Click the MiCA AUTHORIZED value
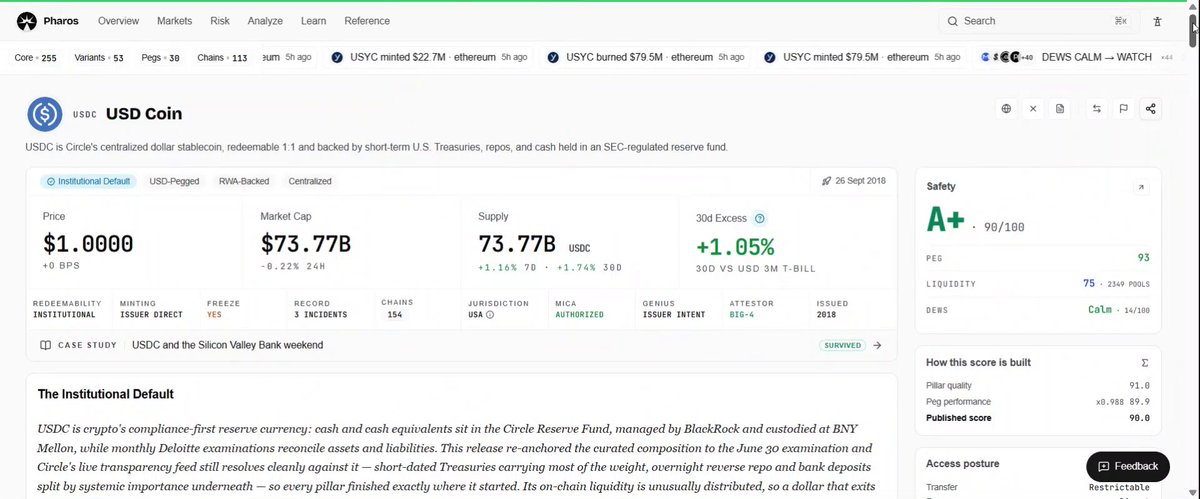1200x499 pixels. (x=579, y=314)
